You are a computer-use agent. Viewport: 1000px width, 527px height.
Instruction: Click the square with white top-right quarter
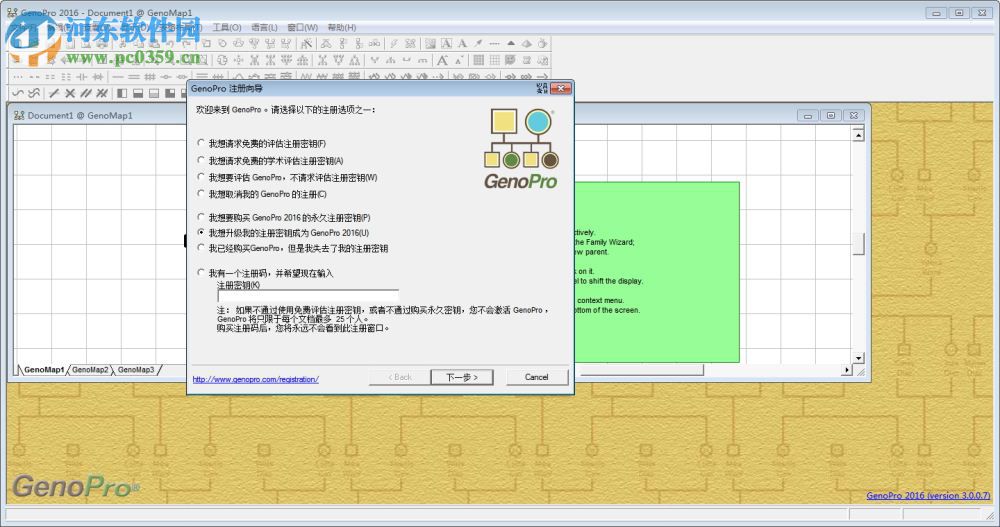(x=170, y=93)
